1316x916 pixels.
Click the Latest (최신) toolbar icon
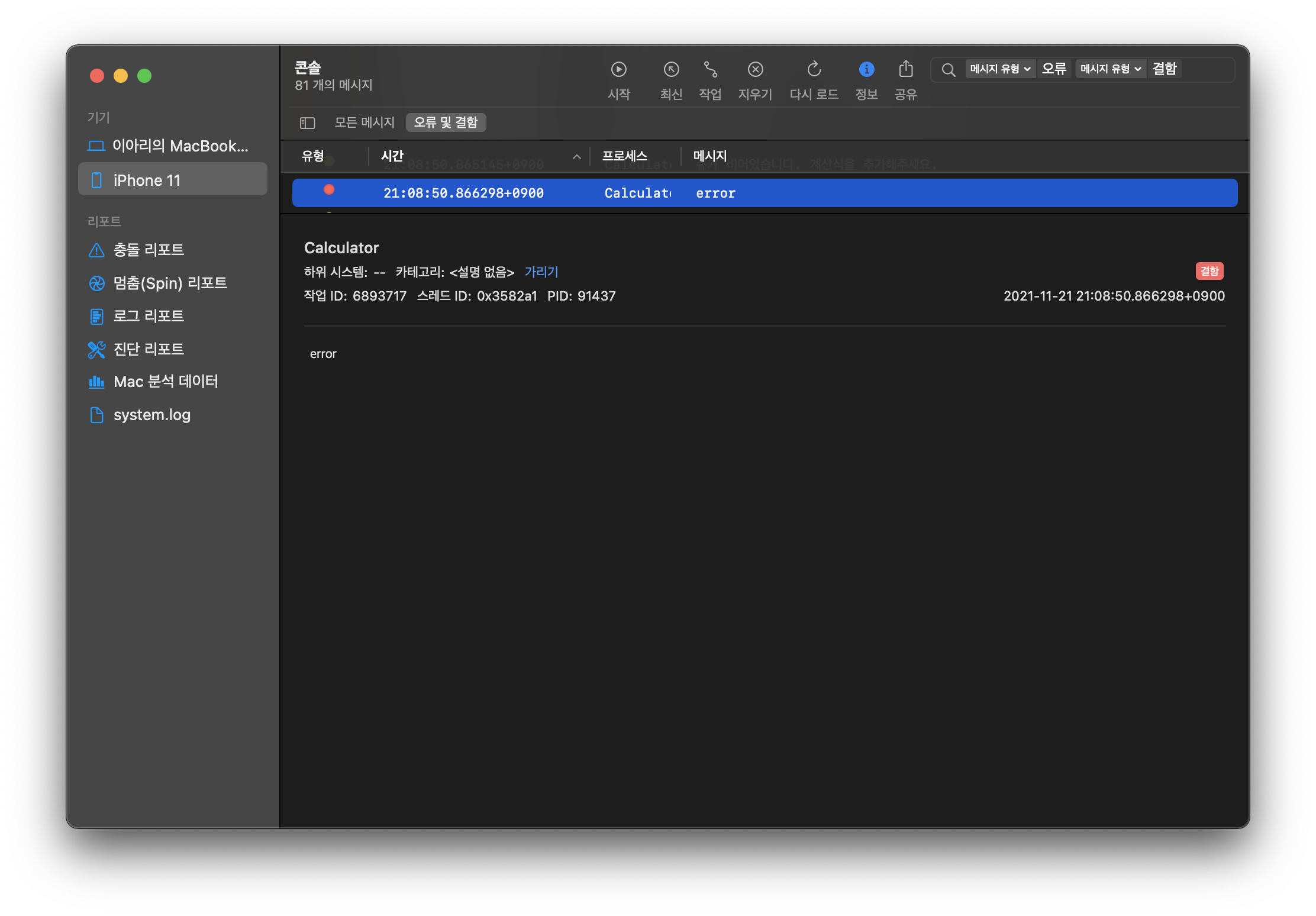[x=671, y=70]
